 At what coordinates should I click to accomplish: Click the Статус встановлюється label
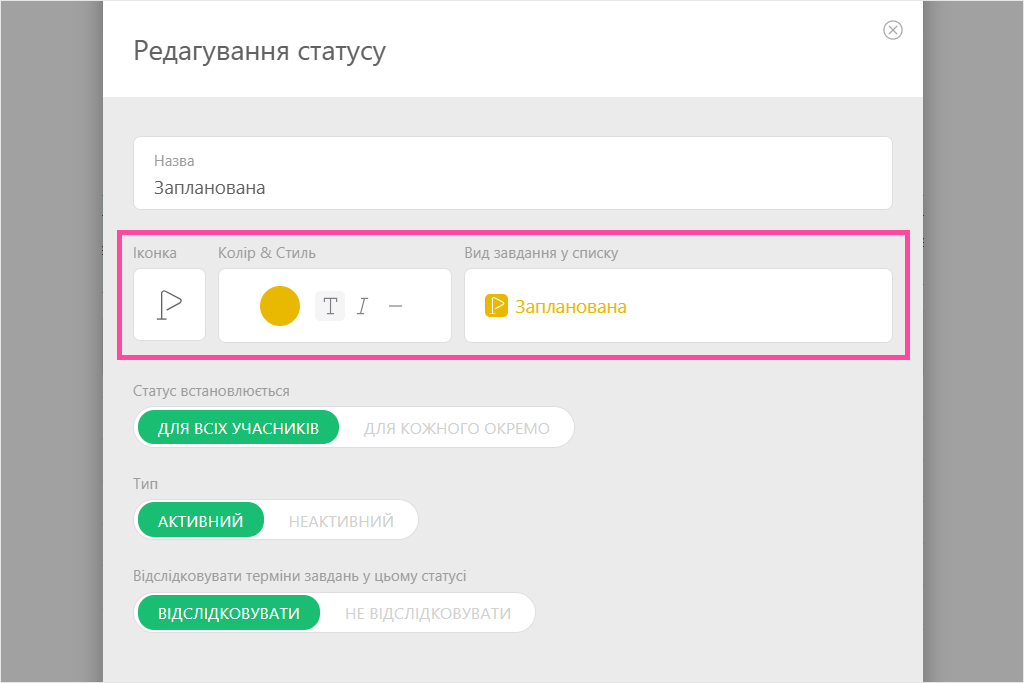(x=211, y=391)
